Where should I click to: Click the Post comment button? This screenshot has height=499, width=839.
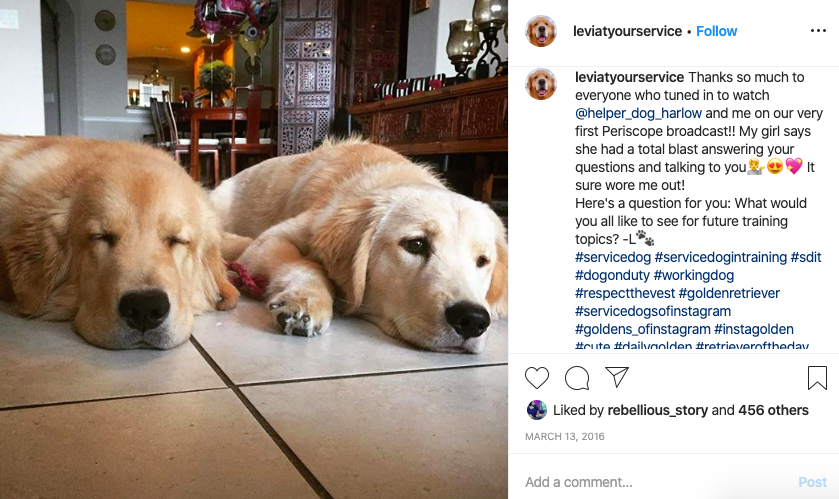(x=812, y=482)
